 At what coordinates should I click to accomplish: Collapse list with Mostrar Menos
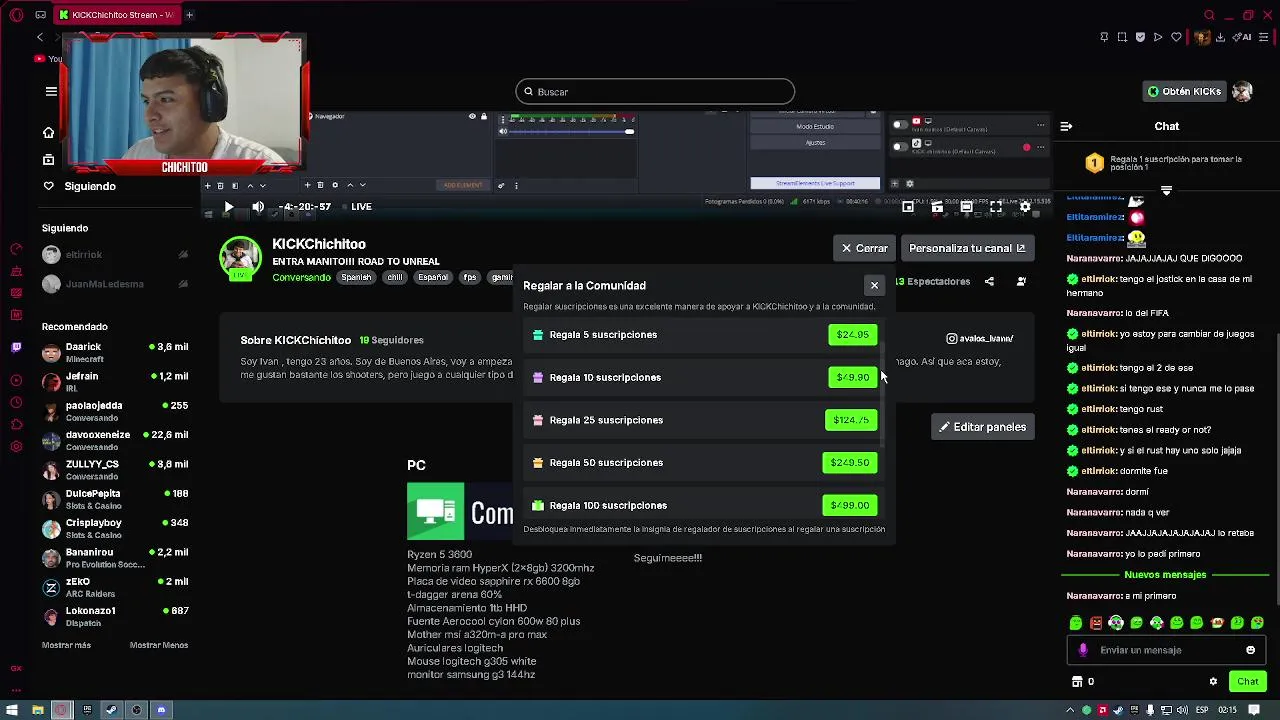(x=159, y=645)
